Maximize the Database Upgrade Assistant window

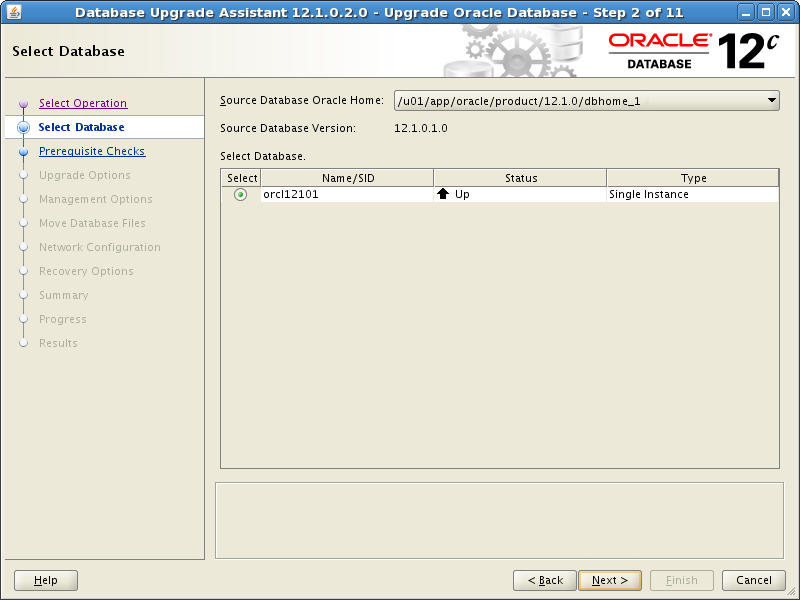(764, 13)
